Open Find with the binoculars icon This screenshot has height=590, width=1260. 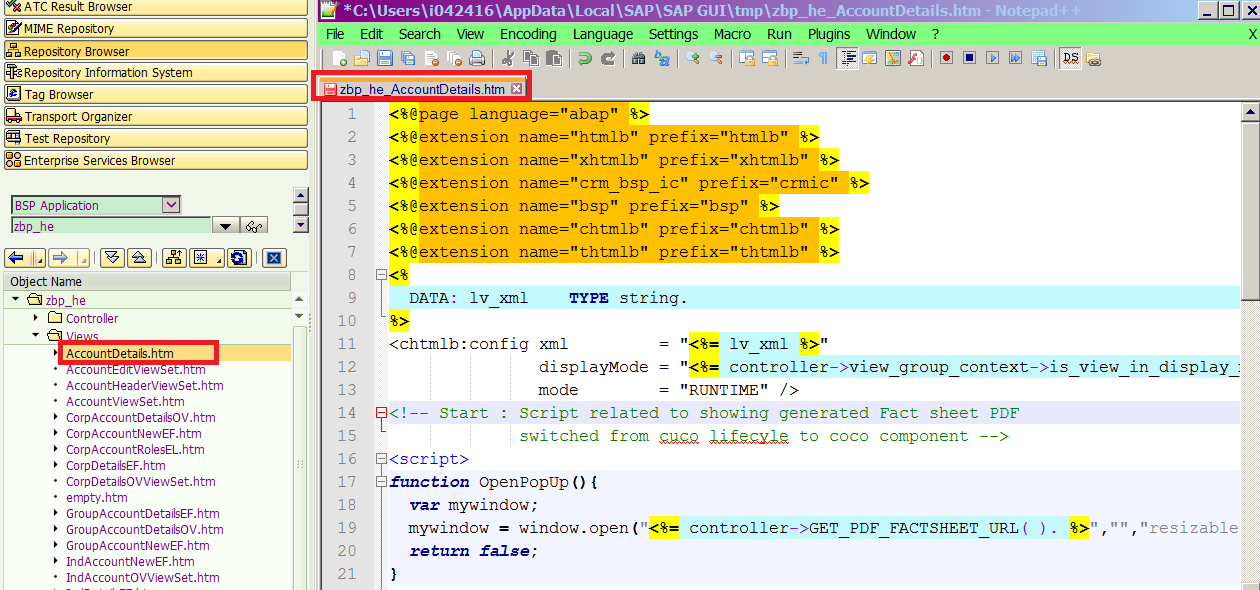point(638,58)
